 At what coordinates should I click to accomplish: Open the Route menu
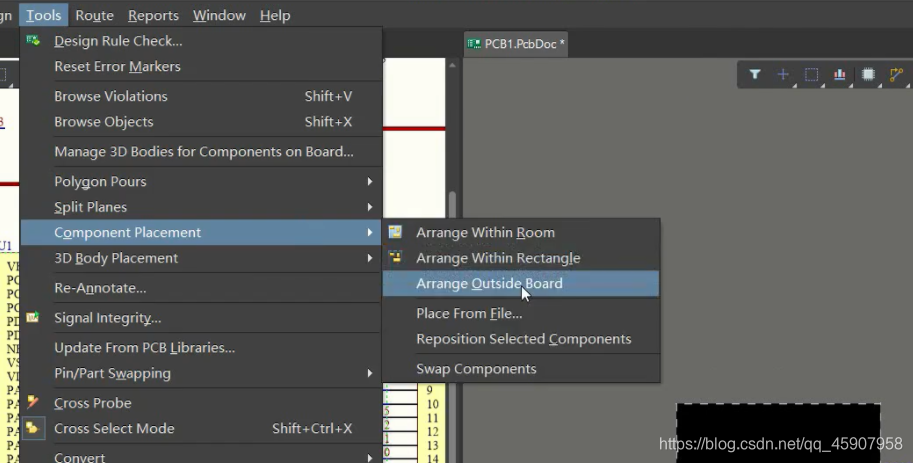click(x=94, y=15)
